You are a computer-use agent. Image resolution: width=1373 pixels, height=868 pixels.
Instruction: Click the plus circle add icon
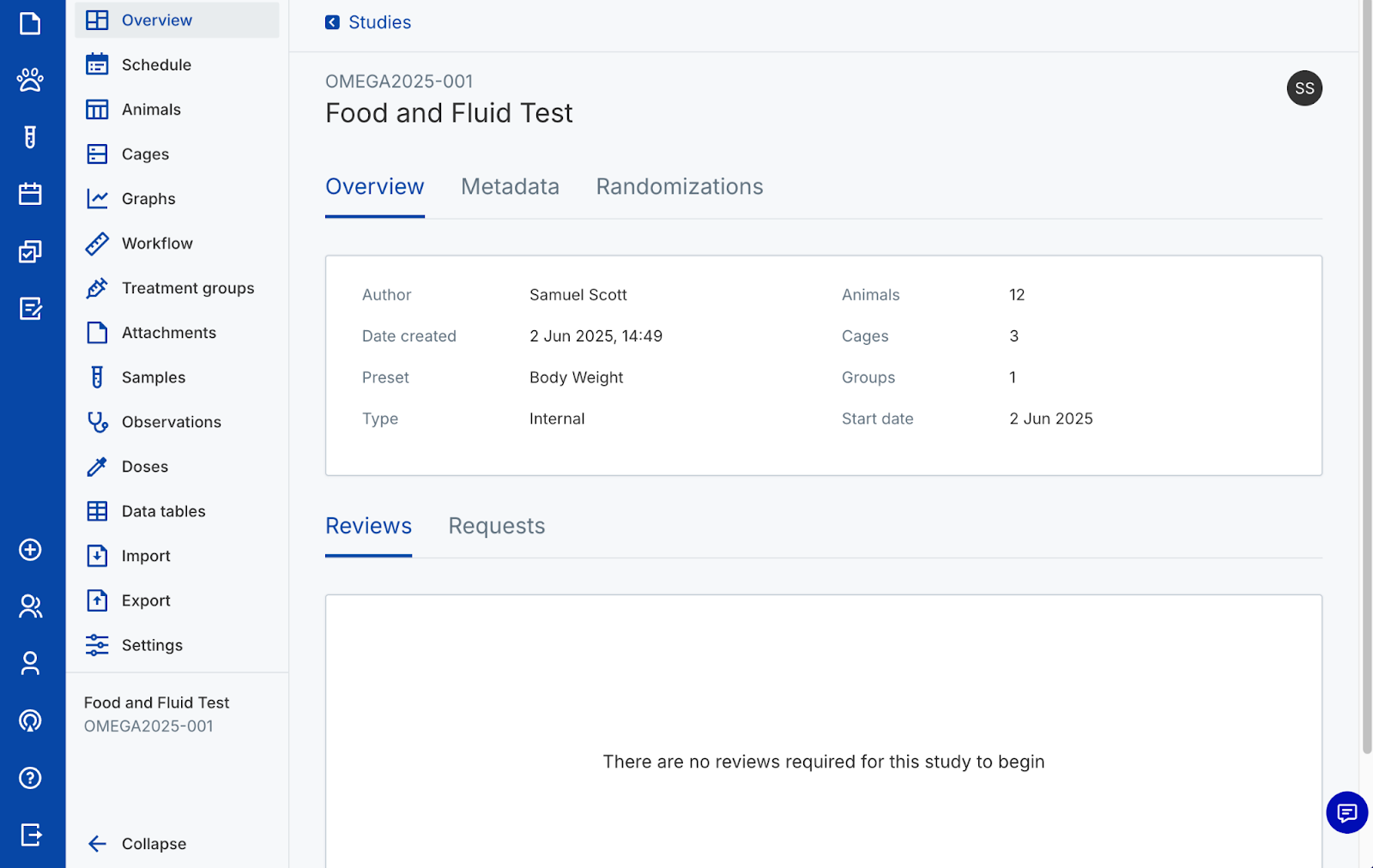pos(30,550)
